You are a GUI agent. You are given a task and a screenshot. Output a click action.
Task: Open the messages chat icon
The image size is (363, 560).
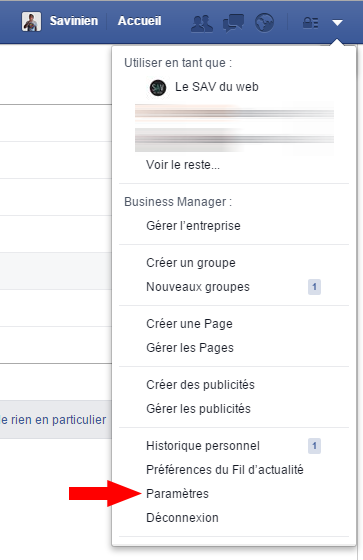point(233,23)
